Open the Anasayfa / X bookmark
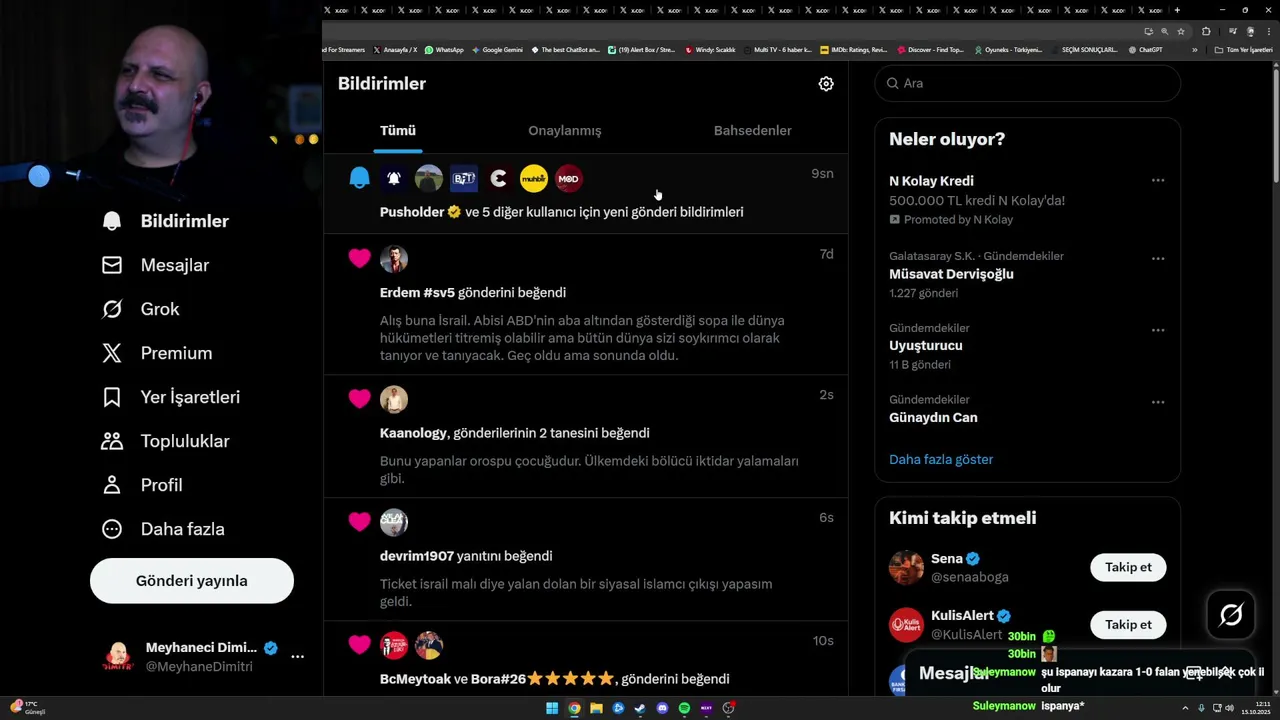The image size is (1280, 720). point(395,49)
